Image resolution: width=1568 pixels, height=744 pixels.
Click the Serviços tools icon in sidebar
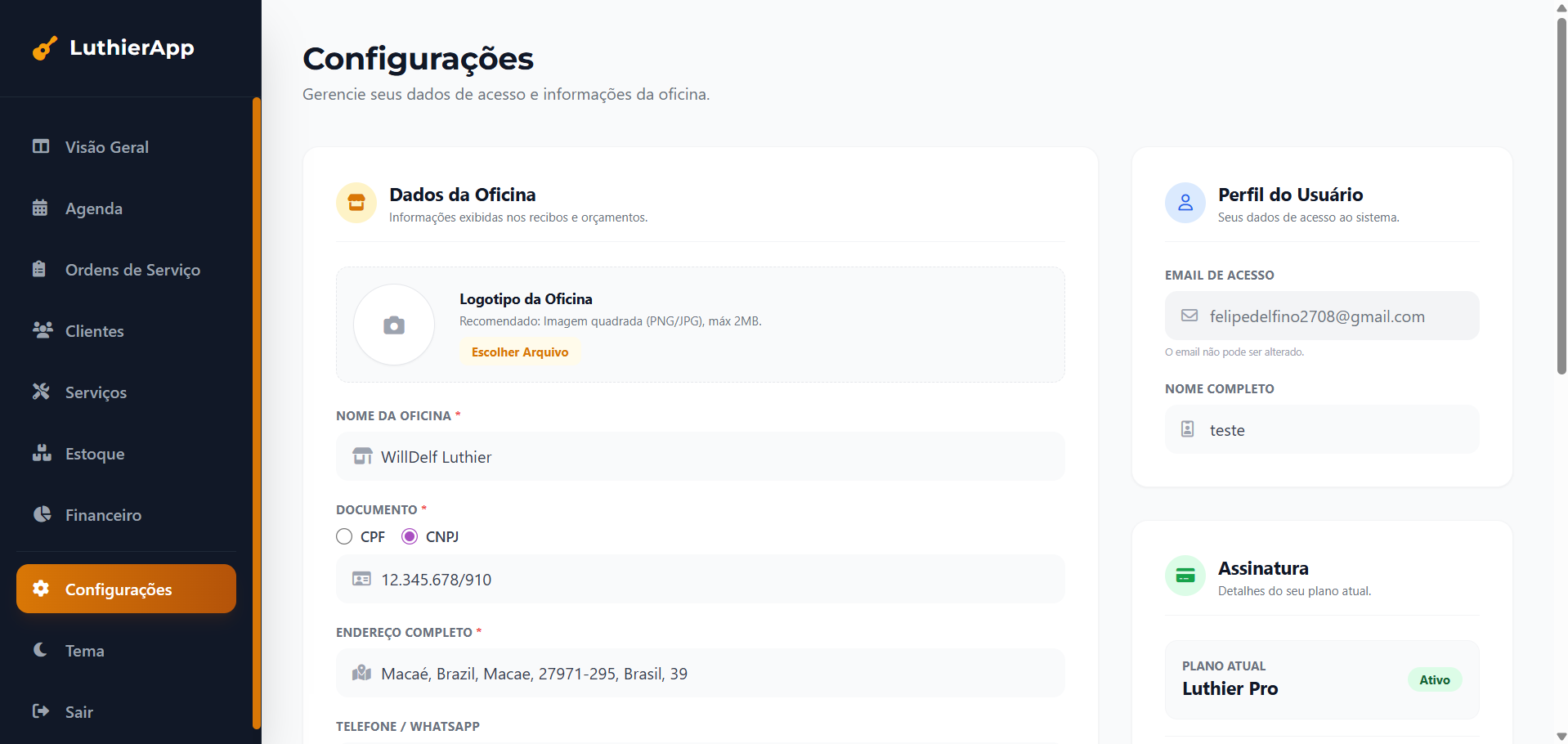[41, 392]
